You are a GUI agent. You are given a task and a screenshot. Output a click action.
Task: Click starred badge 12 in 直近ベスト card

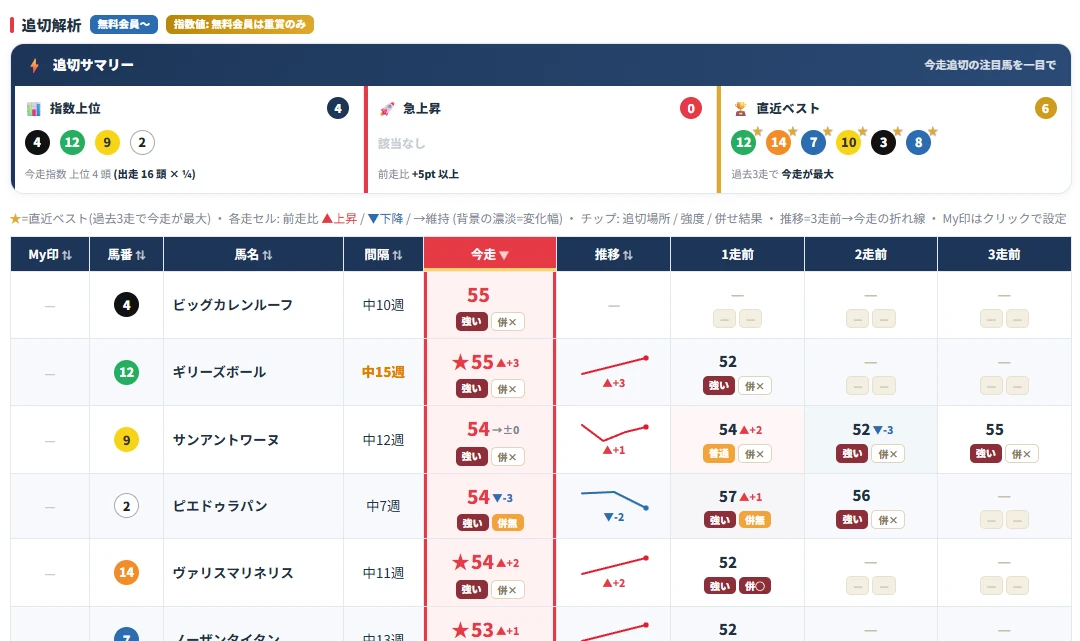point(743,143)
